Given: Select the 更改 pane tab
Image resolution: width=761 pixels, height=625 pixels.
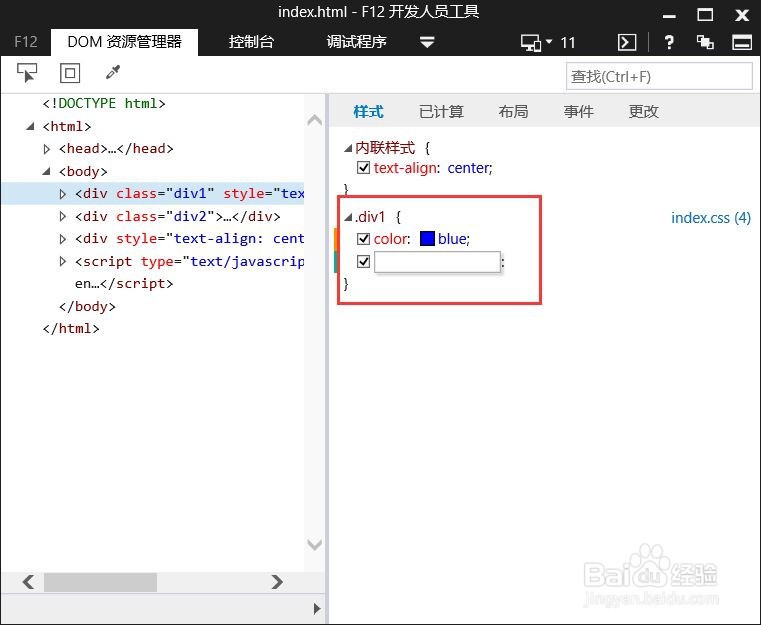Looking at the screenshot, I should point(643,112).
